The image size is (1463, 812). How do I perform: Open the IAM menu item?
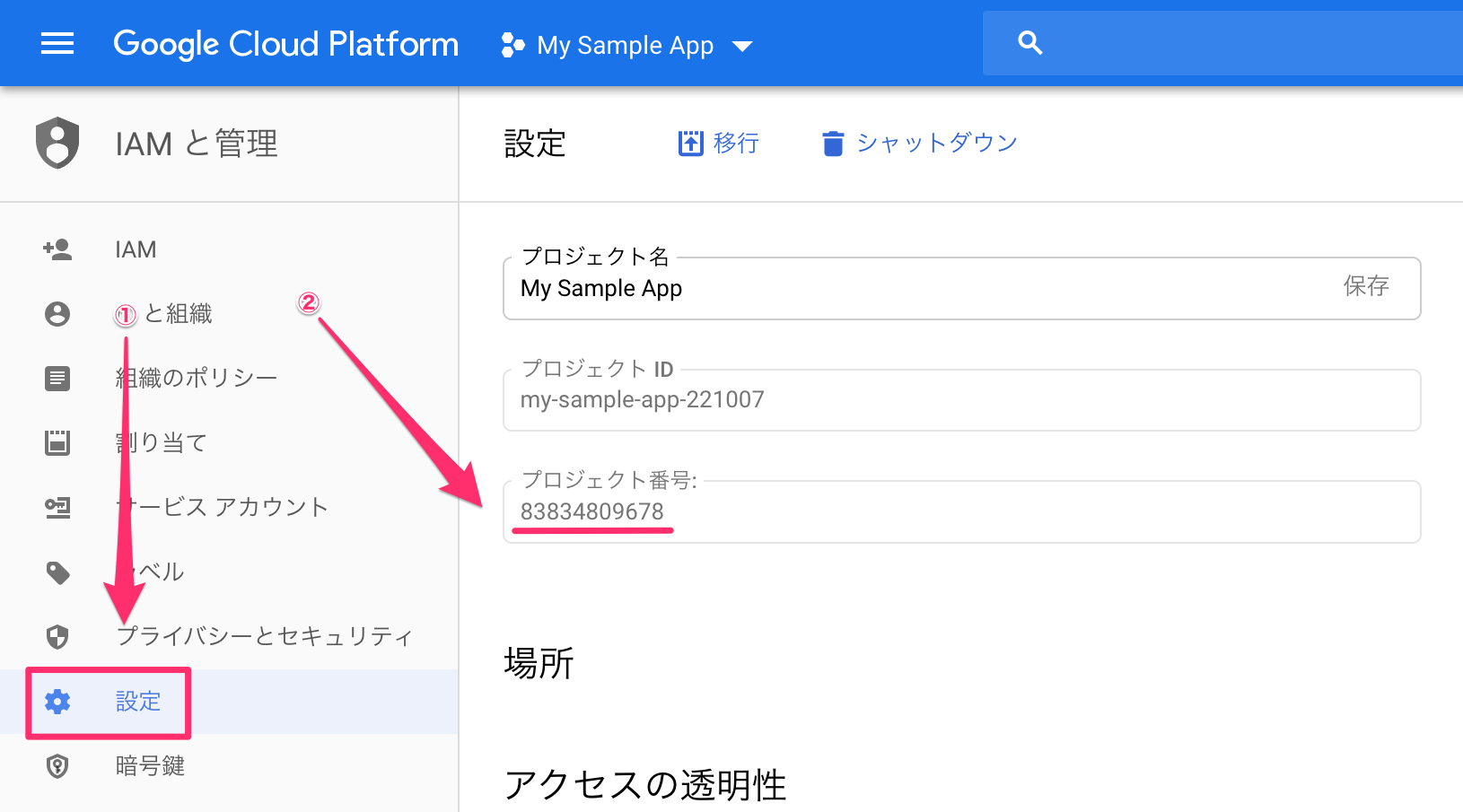coord(136,249)
